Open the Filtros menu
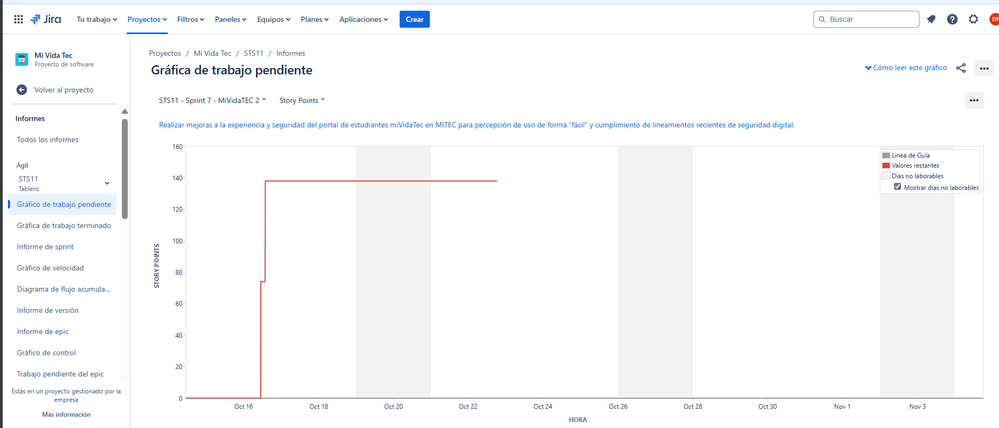The width and height of the screenshot is (999, 428). pyautogui.click(x=190, y=19)
